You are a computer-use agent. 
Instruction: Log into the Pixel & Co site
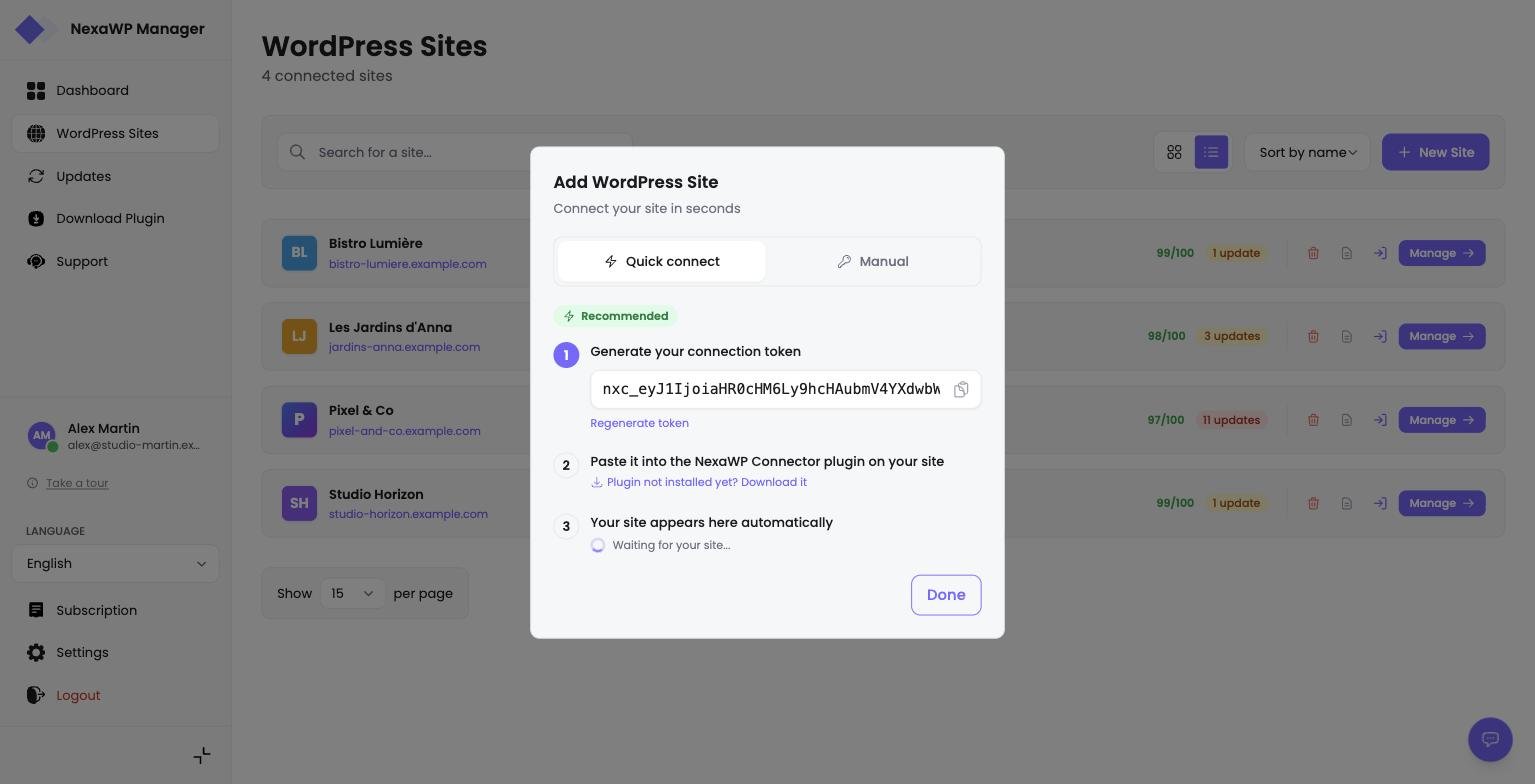click(x=1380, y=420)
